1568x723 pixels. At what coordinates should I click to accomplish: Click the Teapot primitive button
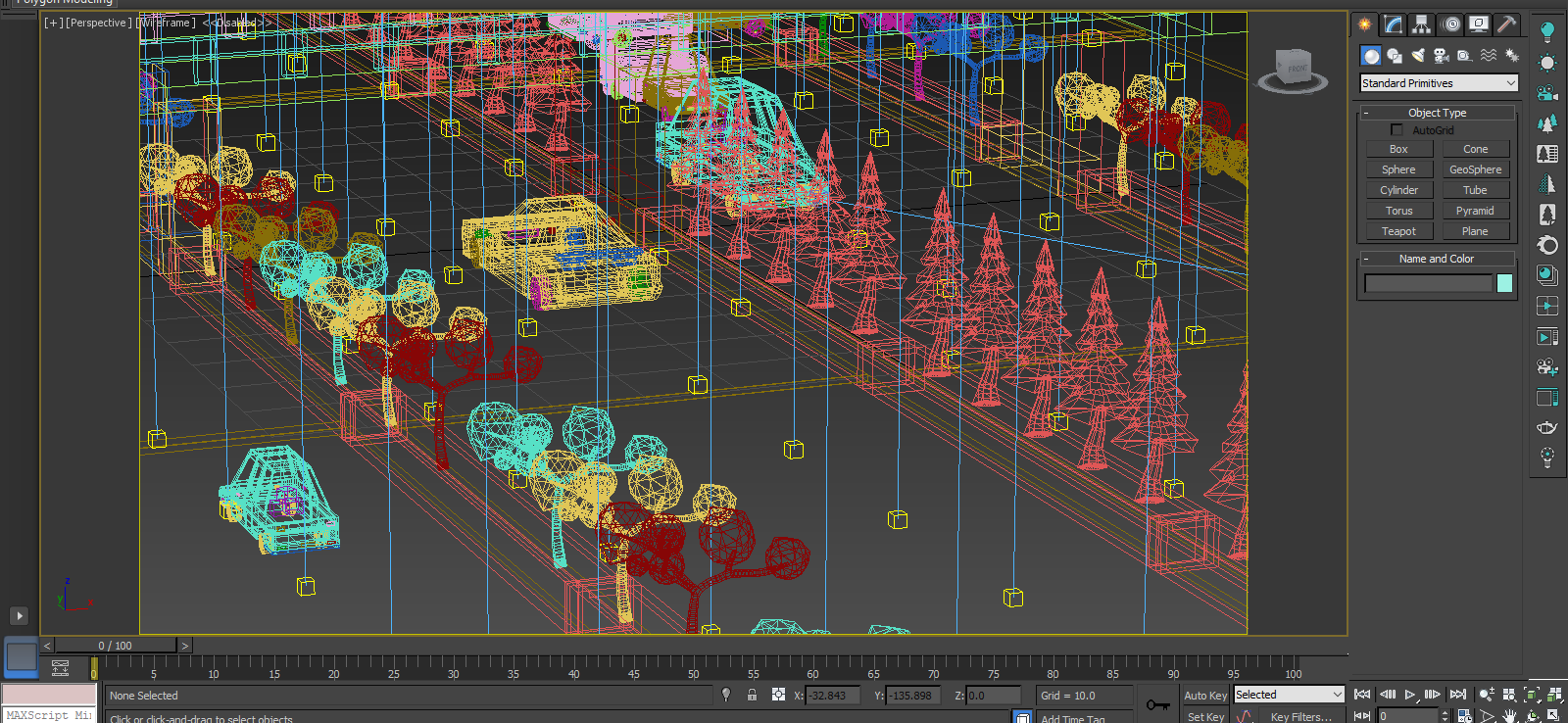[1398, 231]
